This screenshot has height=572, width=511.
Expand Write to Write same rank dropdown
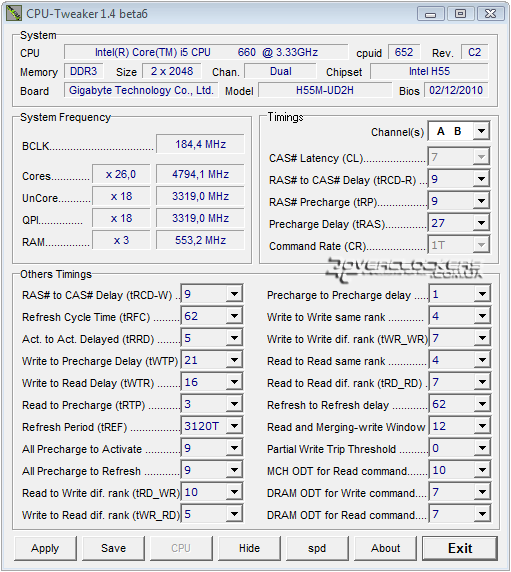(x=482, y=316)
